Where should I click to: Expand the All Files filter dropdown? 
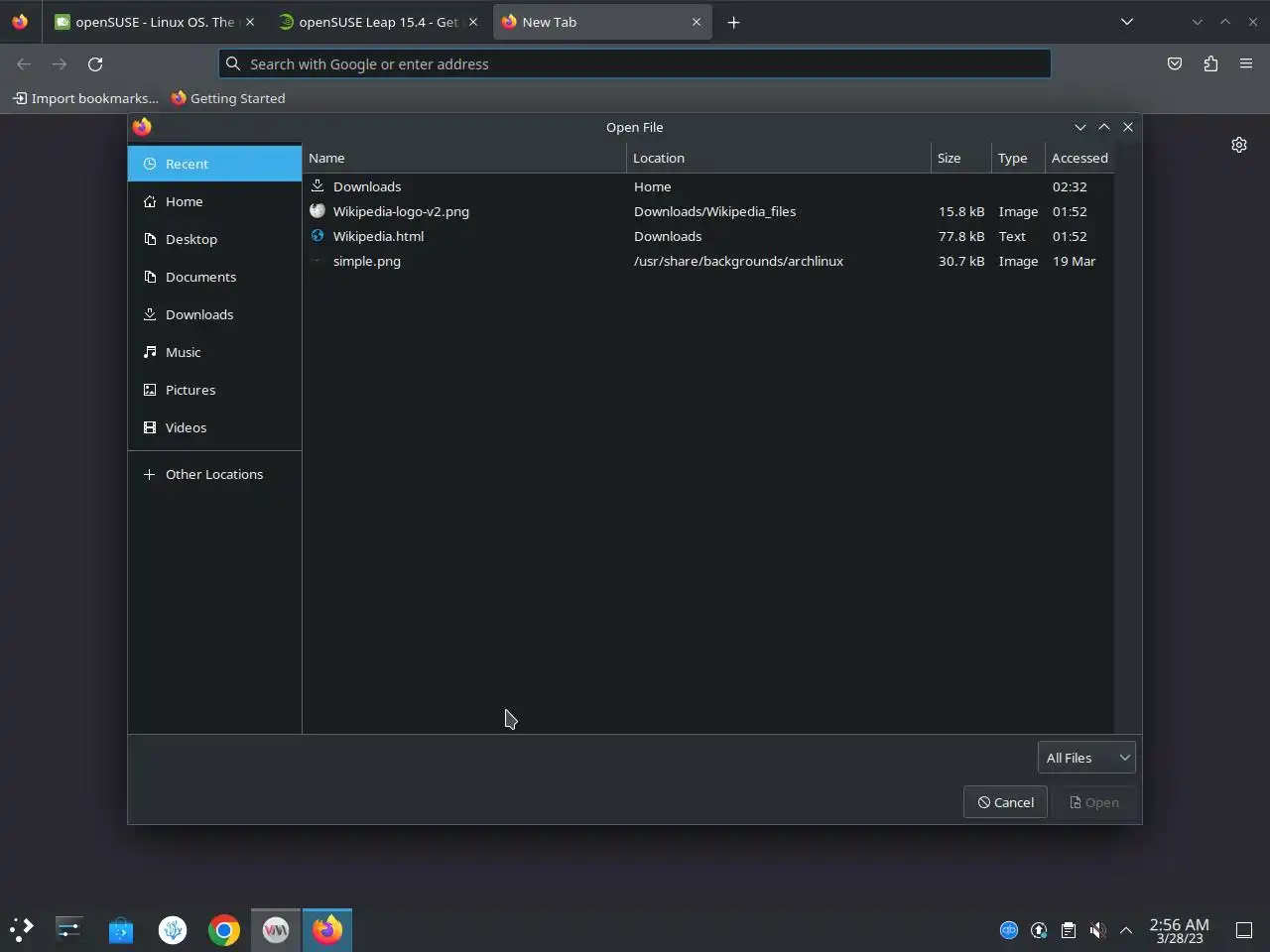(1086, 758)
